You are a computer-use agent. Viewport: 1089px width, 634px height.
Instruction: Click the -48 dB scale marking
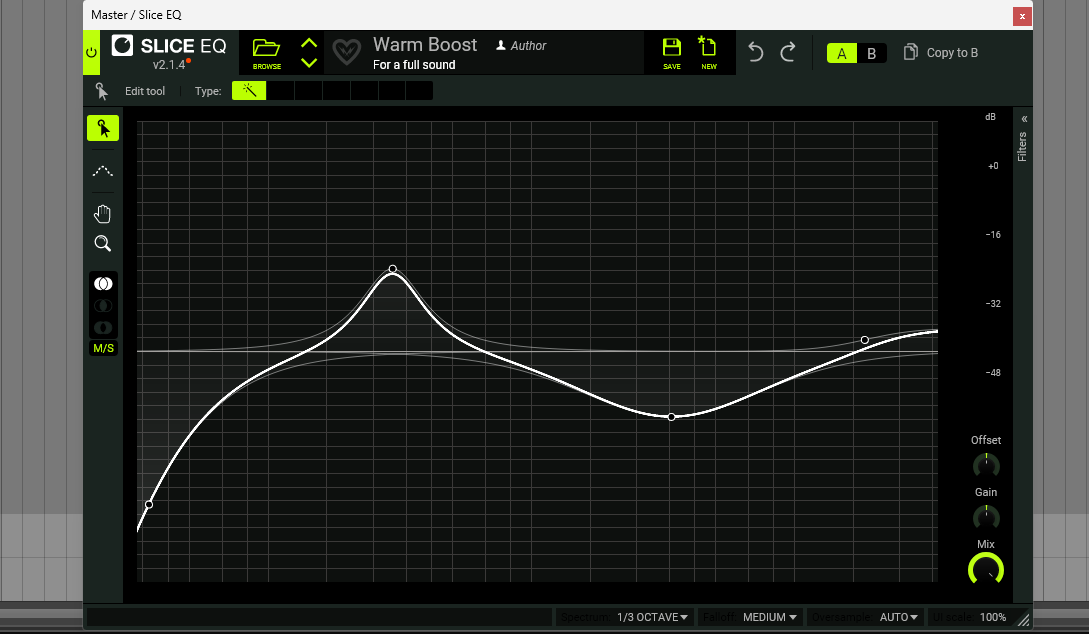(993, 373)
